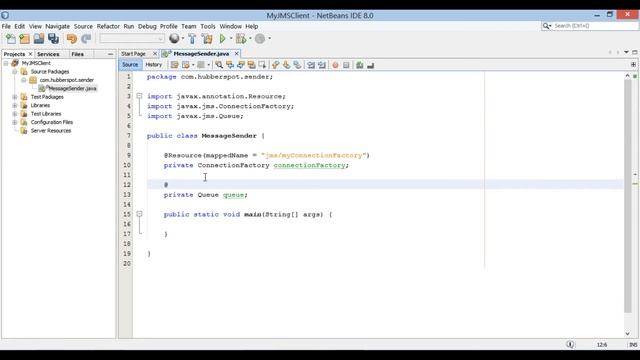Screen dimensions: 640x360
Task: Click the Comment icon at editor toolbar end
Action: pos(370,65)
